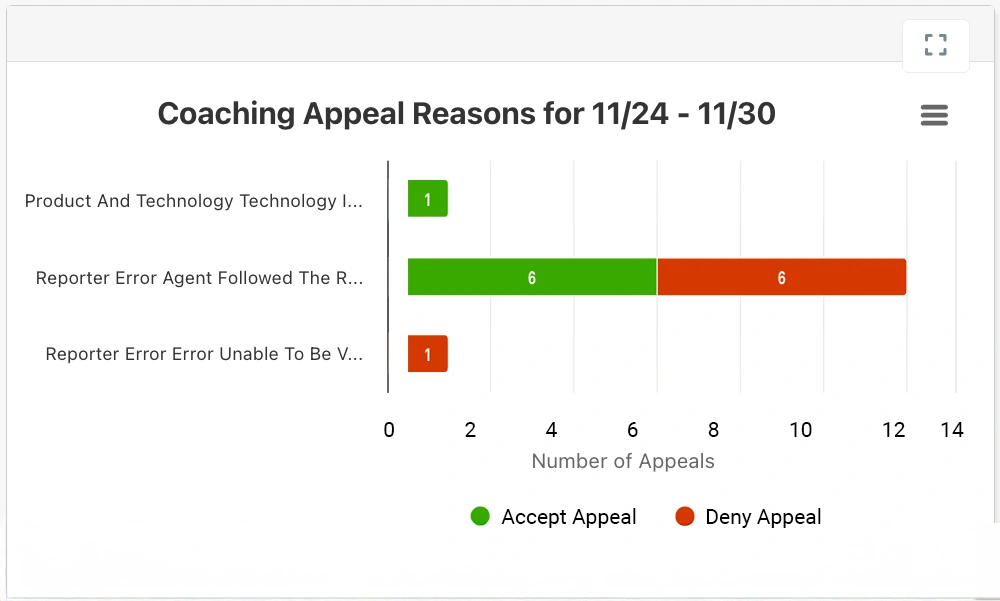The image size is (1000, 601).
Task: Click the Product And Technology axis label
Action: point(194,201)
